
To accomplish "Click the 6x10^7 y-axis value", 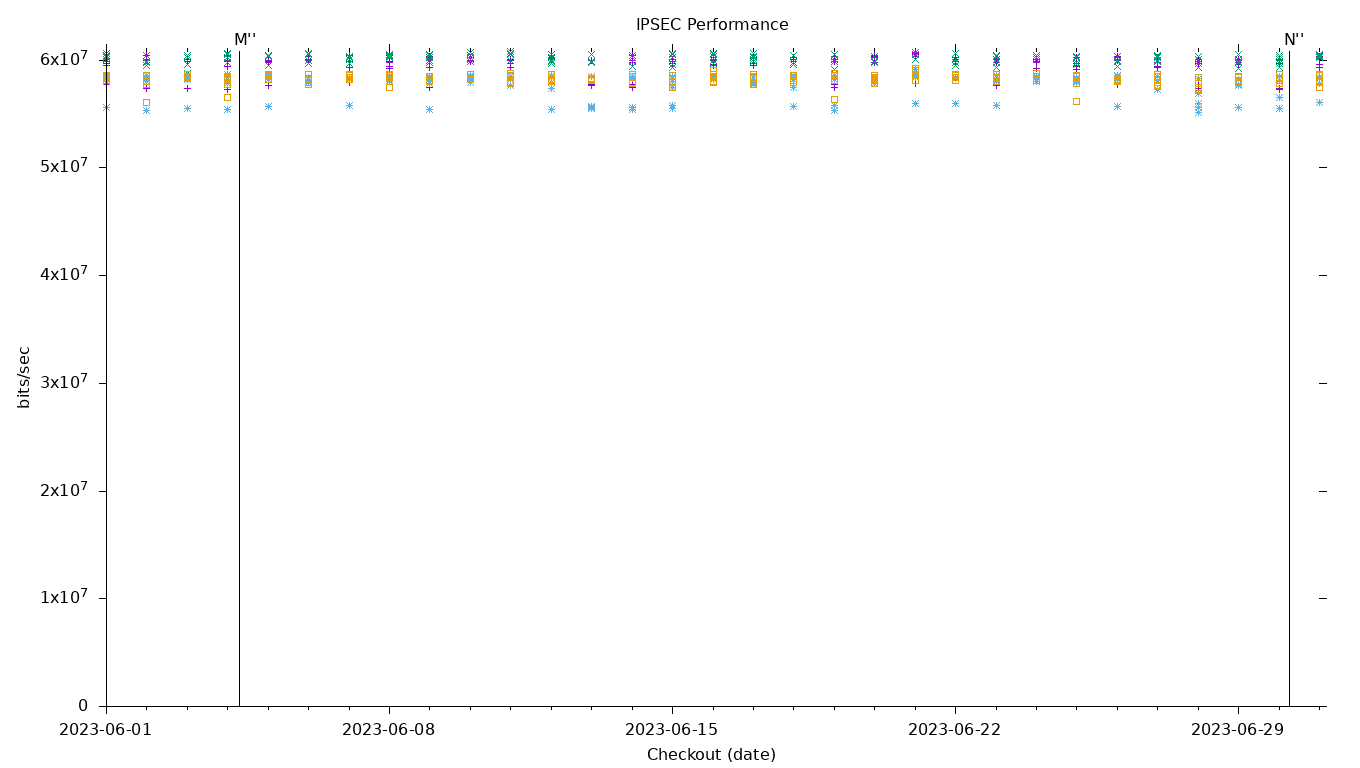I will click(x=64, y=58).
